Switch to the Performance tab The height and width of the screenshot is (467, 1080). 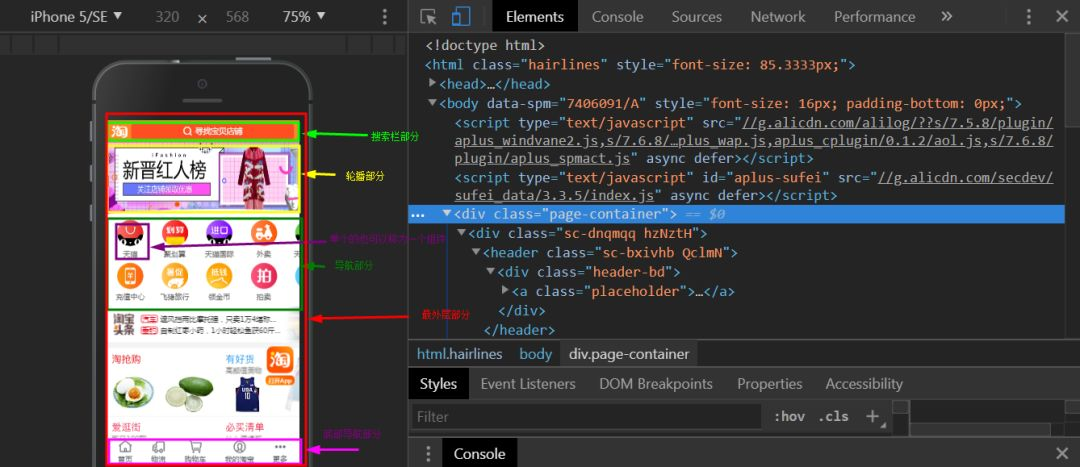click(x=874, y=17)
